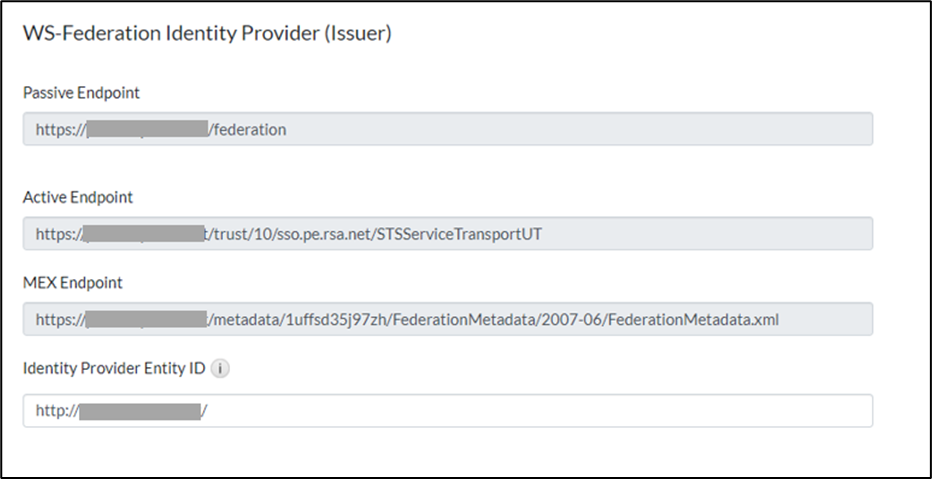Click the "Active Endpoint" label

(x=78, y=197)
